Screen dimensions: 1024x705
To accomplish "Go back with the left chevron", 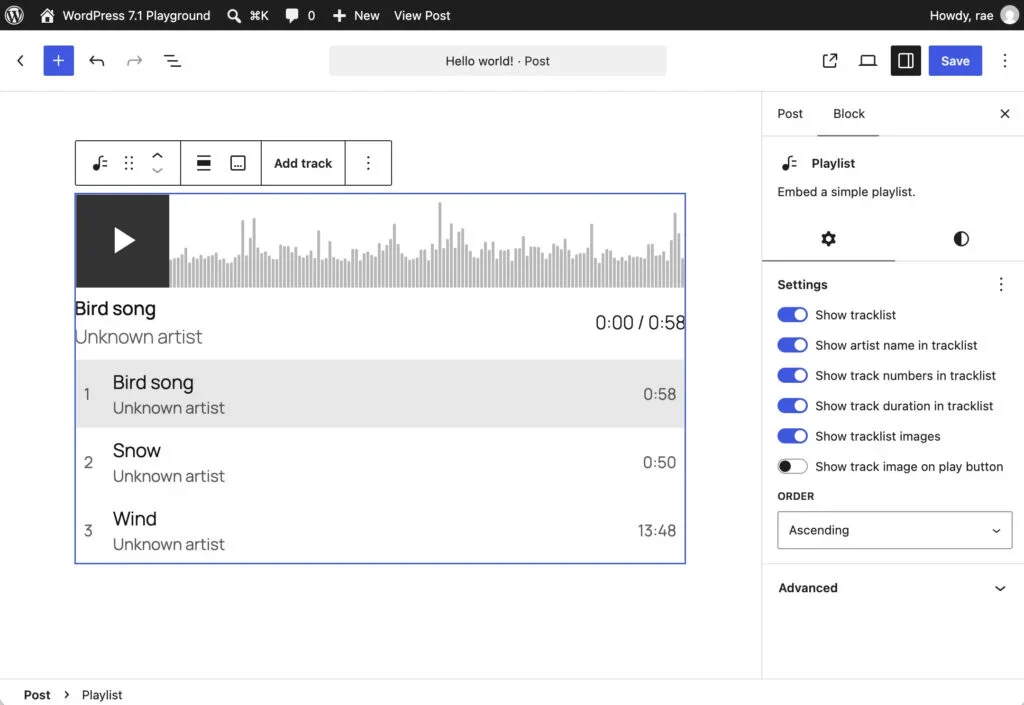I will tap(20, 61).
